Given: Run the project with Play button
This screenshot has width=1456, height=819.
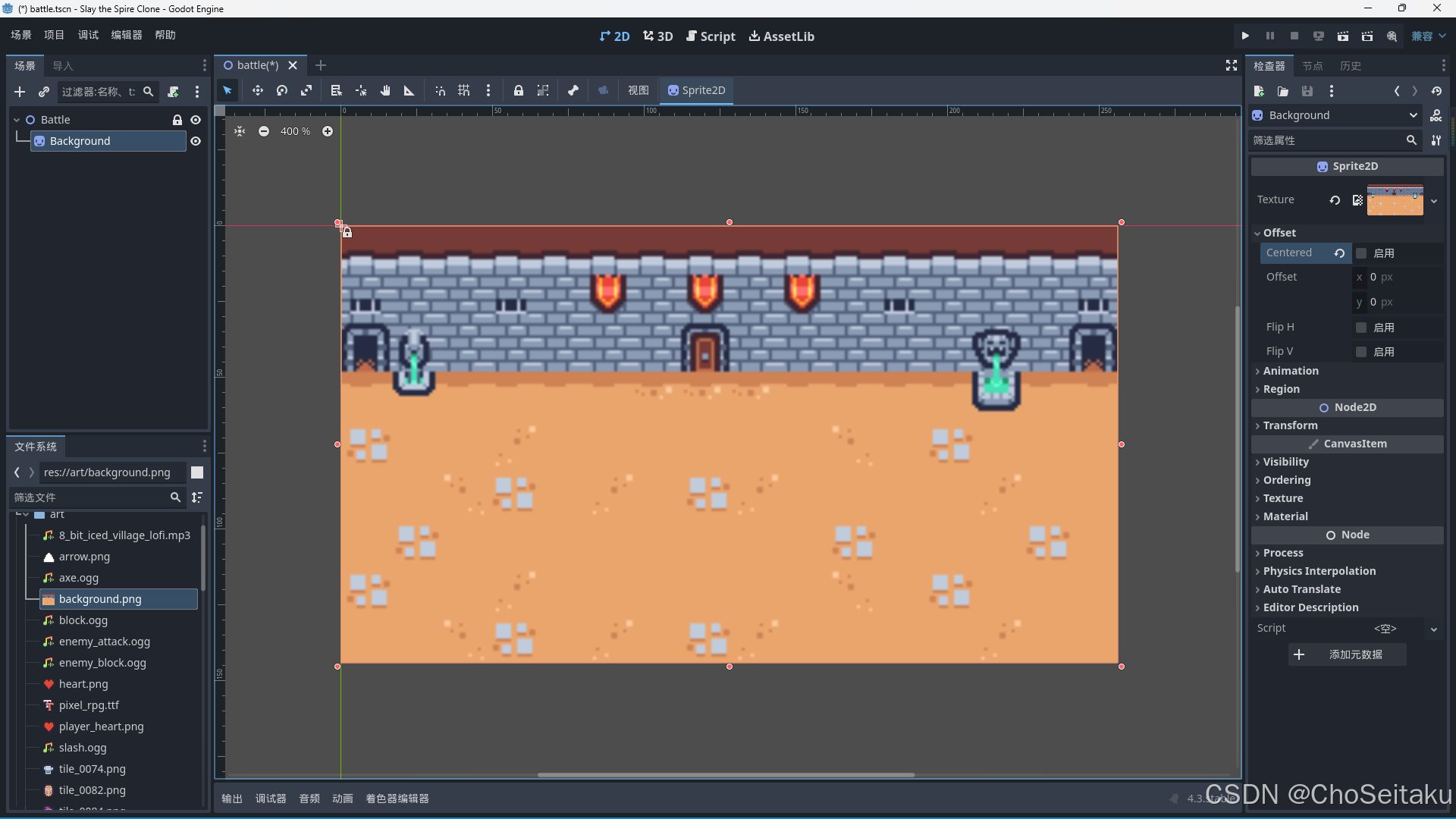Looking at the screenshot, I should (1245, 36).
